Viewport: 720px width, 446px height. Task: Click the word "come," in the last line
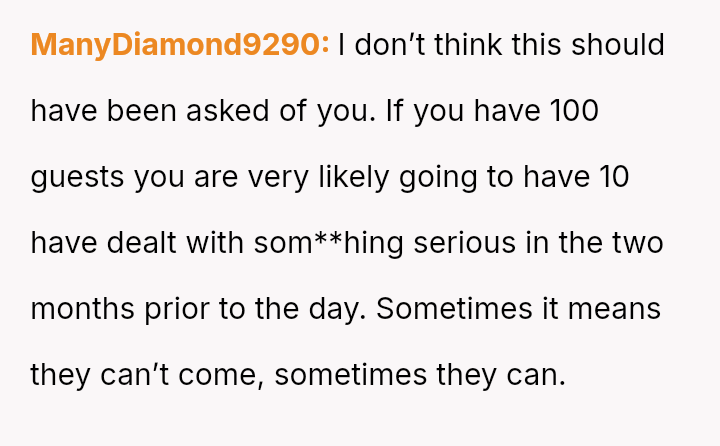[x=225, y=375]
